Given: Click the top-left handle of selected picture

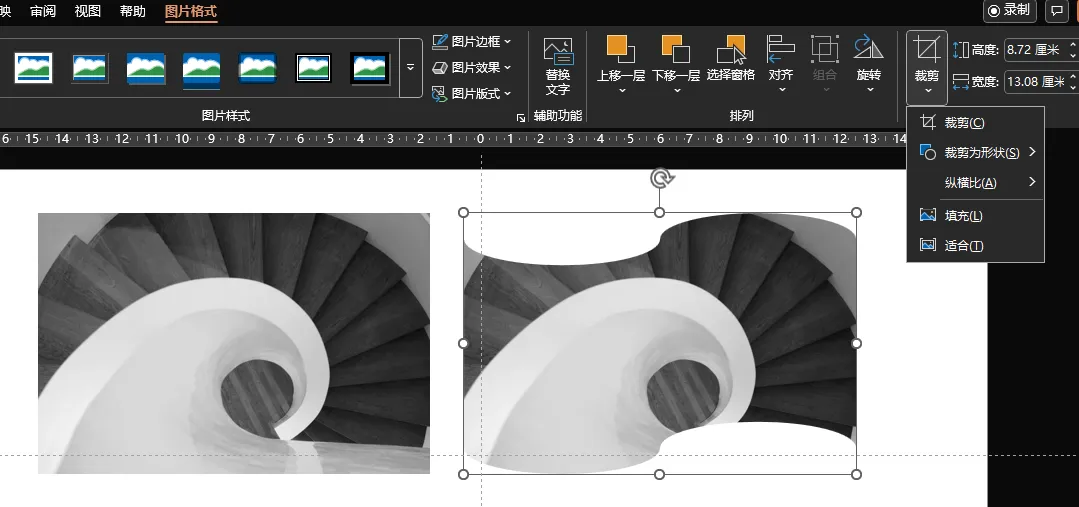Looking at the screenshot, I should click(x=463, y=213).
